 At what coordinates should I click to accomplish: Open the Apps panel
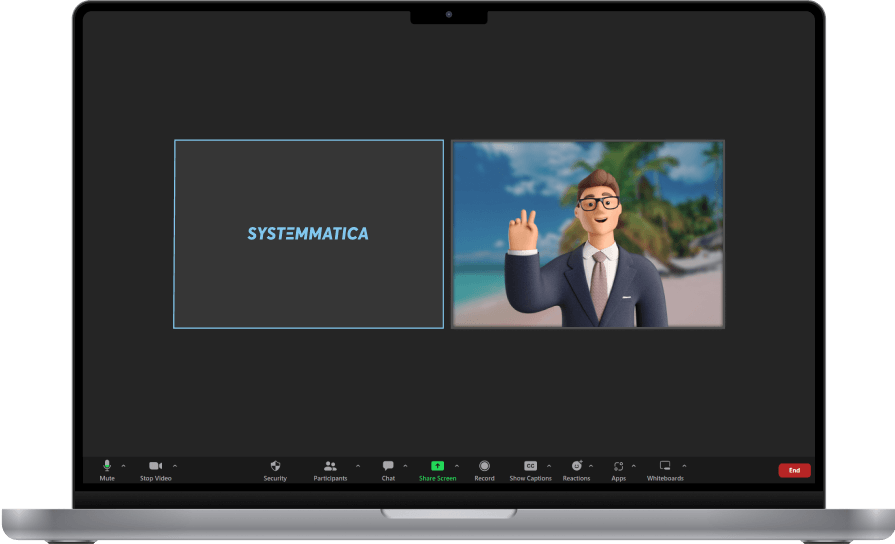(x=618, y=471)
